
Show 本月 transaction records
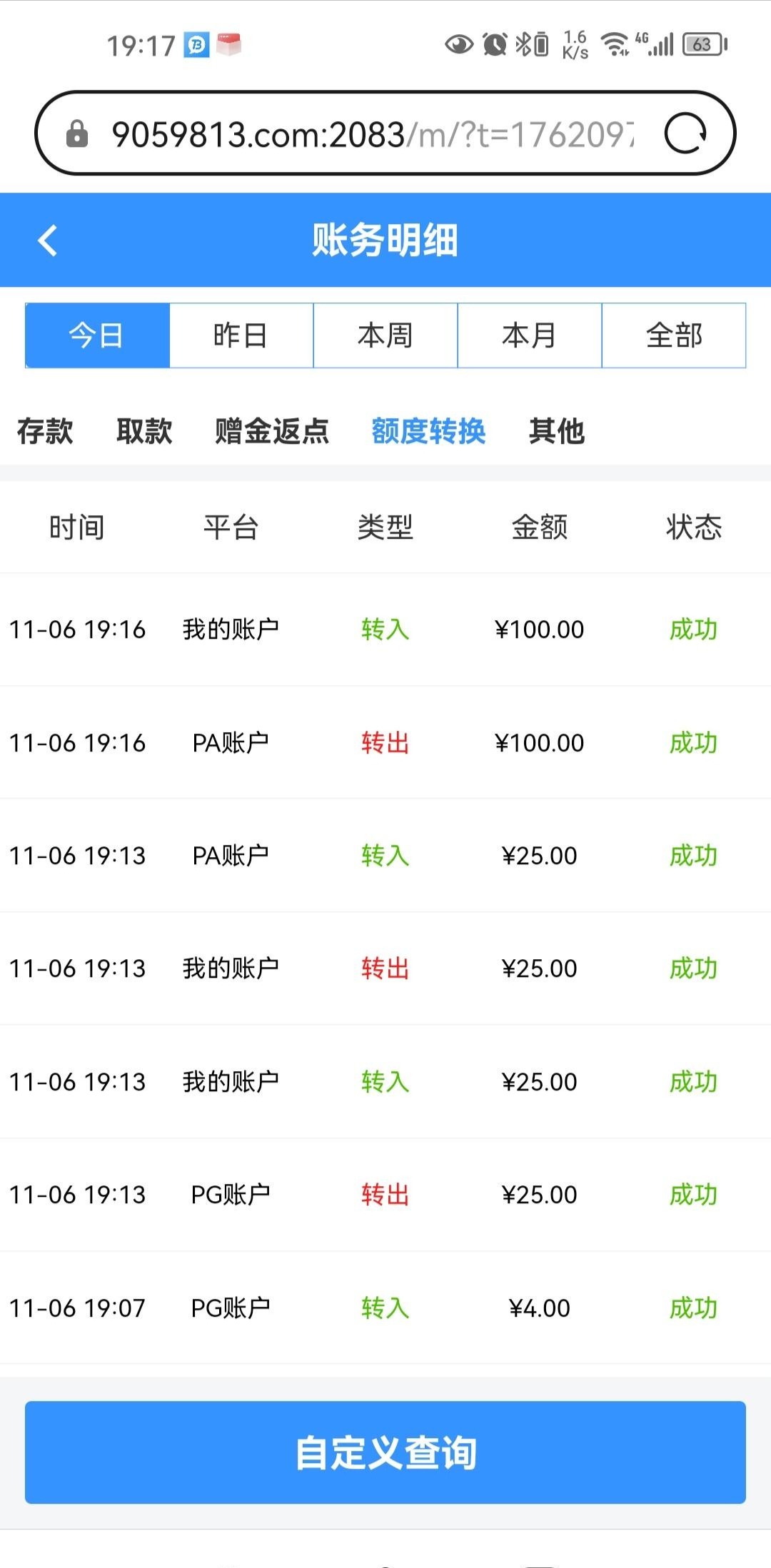530,335
